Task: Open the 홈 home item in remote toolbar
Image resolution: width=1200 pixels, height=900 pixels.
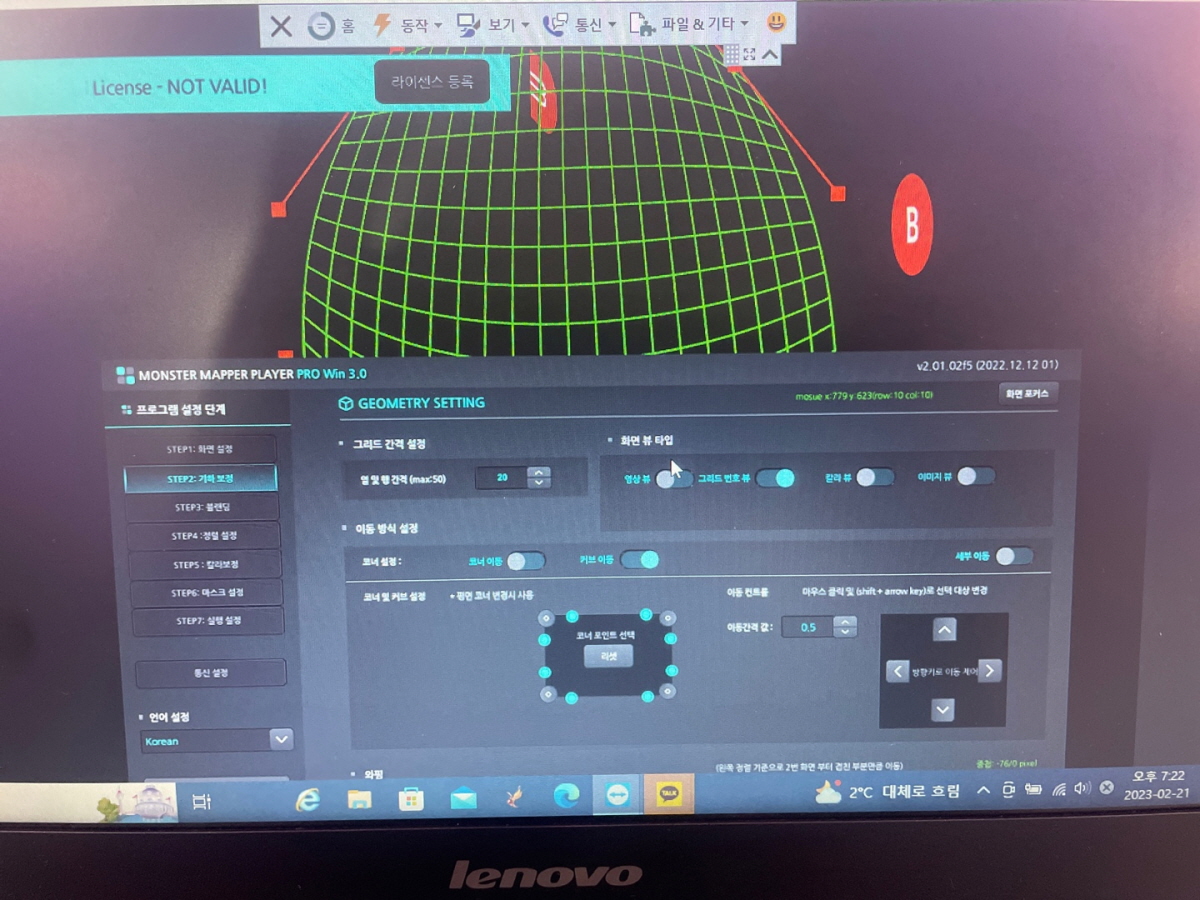Action: pos(332,25)
